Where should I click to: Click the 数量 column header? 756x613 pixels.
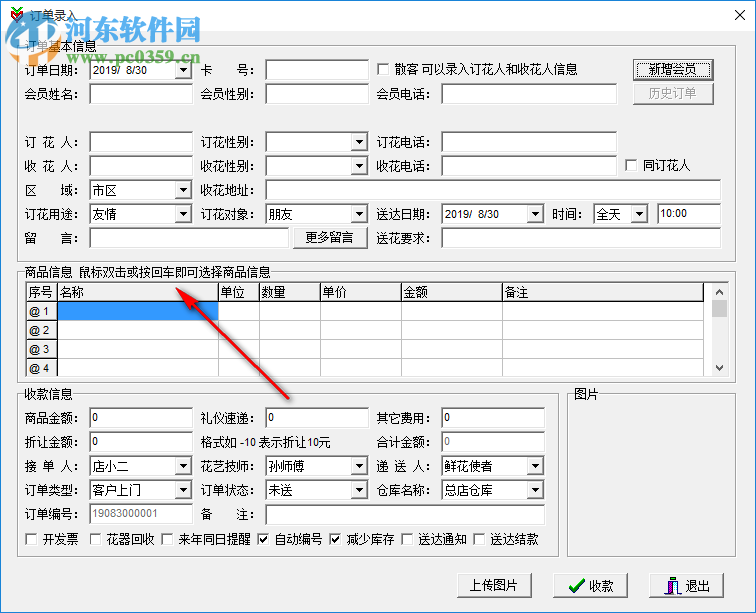tap(290, 292)
